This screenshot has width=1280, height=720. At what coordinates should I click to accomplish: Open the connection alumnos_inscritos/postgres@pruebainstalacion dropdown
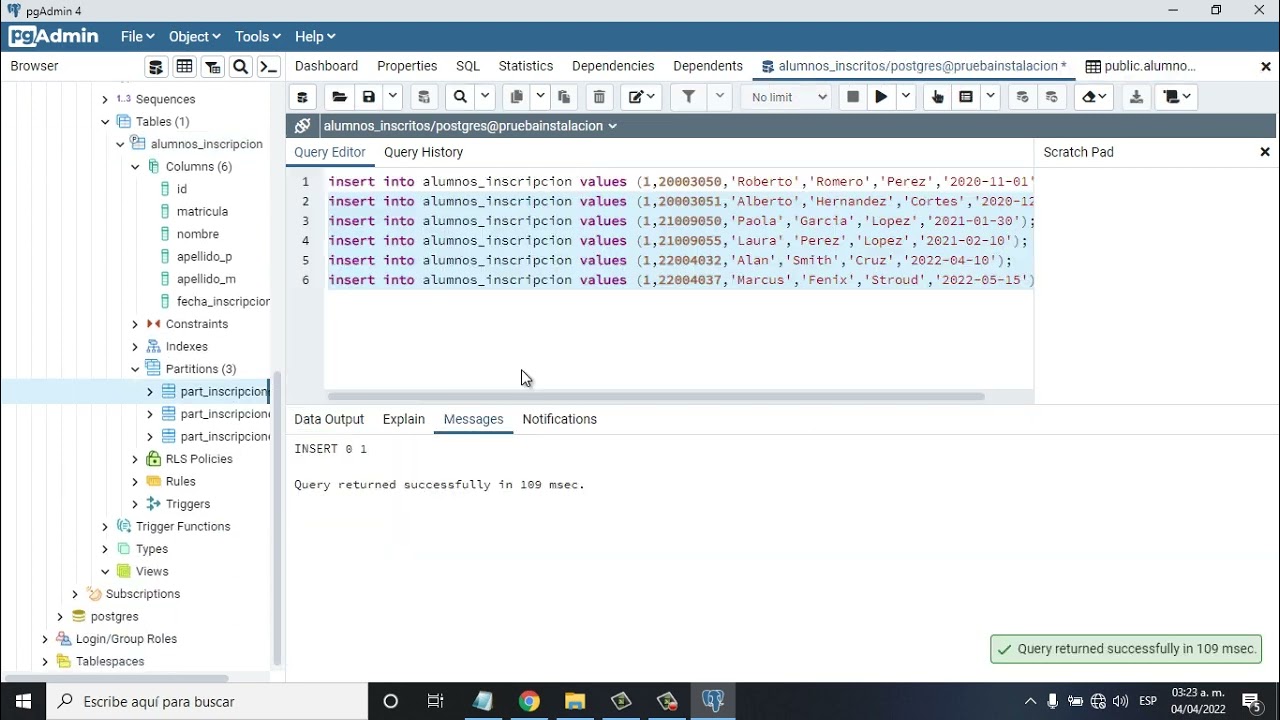pyautogui.click(x=470, y=126)
